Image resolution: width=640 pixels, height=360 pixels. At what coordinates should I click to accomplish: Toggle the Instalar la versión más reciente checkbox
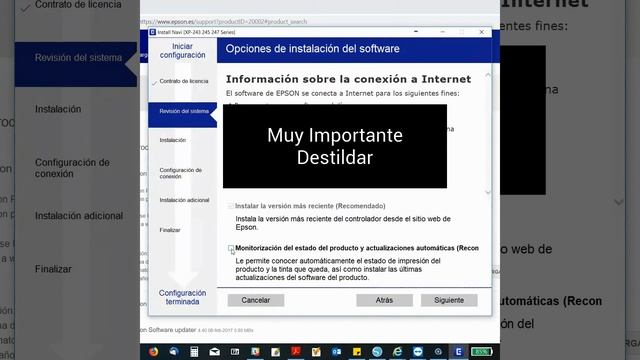click(231, 206)
